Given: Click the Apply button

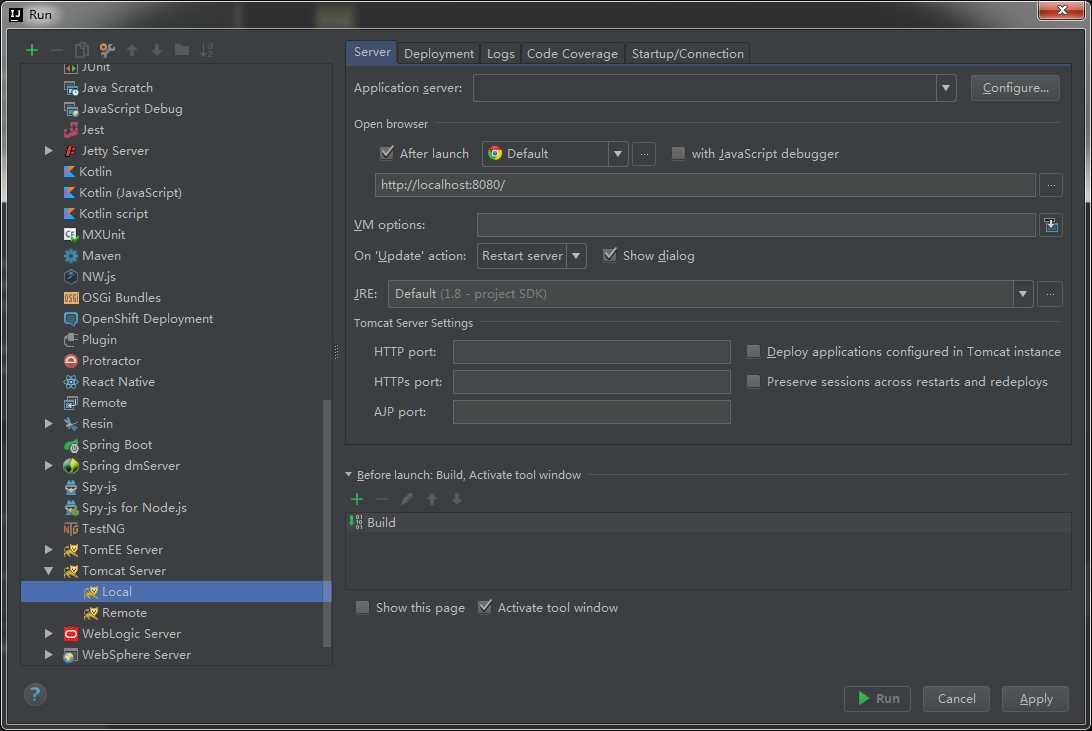Looking at the screenshot, I should tap(1036, 698).
